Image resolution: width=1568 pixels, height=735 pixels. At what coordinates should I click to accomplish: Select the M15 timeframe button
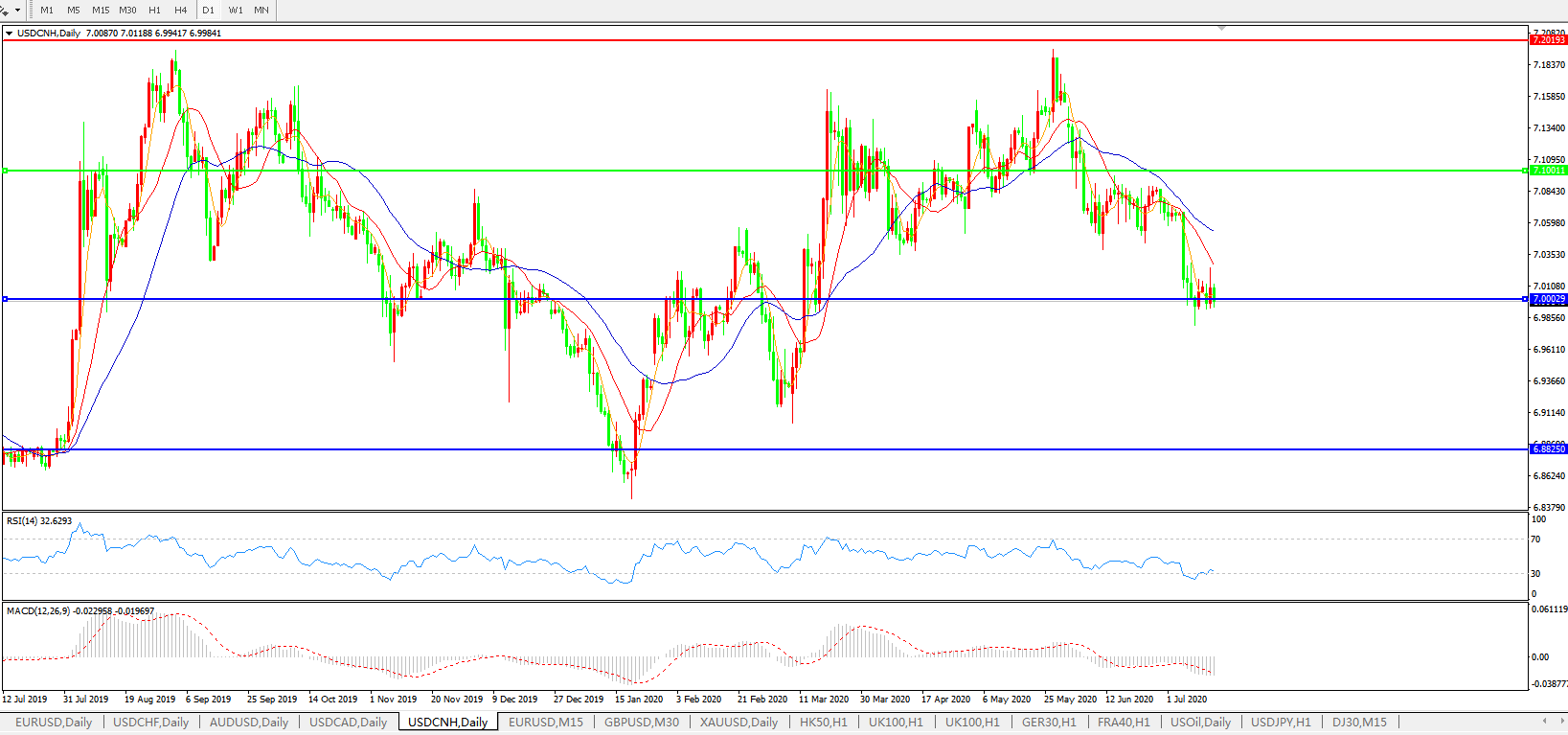[101, 11]
